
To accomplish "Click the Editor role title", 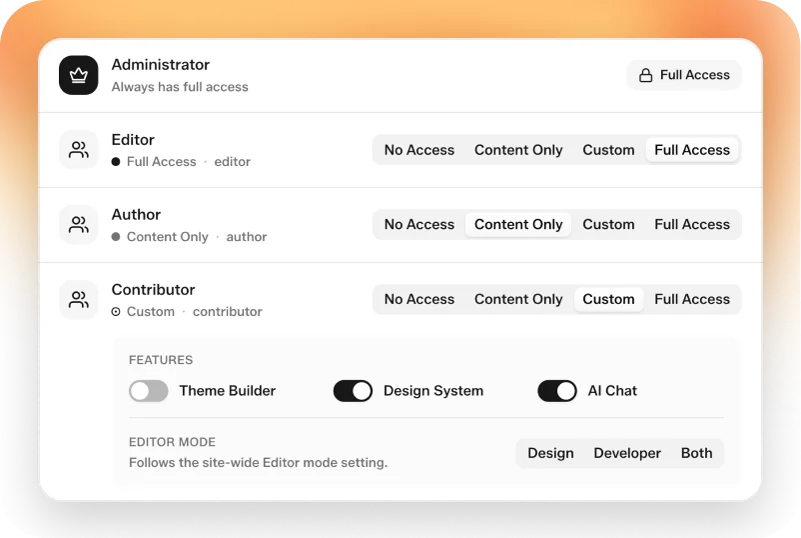I will pos(133,139).
